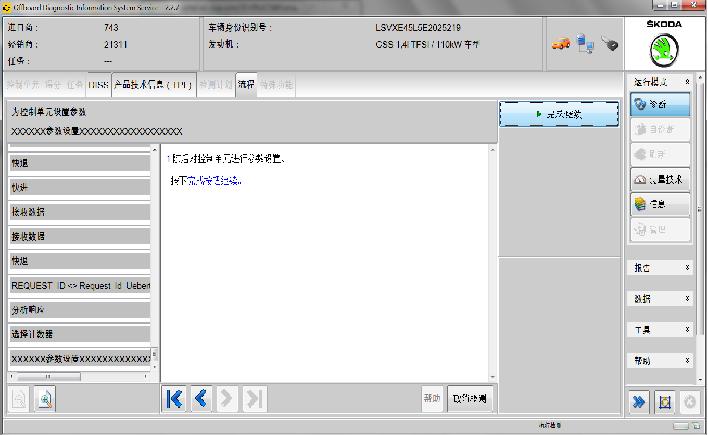Click the 21311 value in header
Viewport: 708px width, 435px height.
116,44
